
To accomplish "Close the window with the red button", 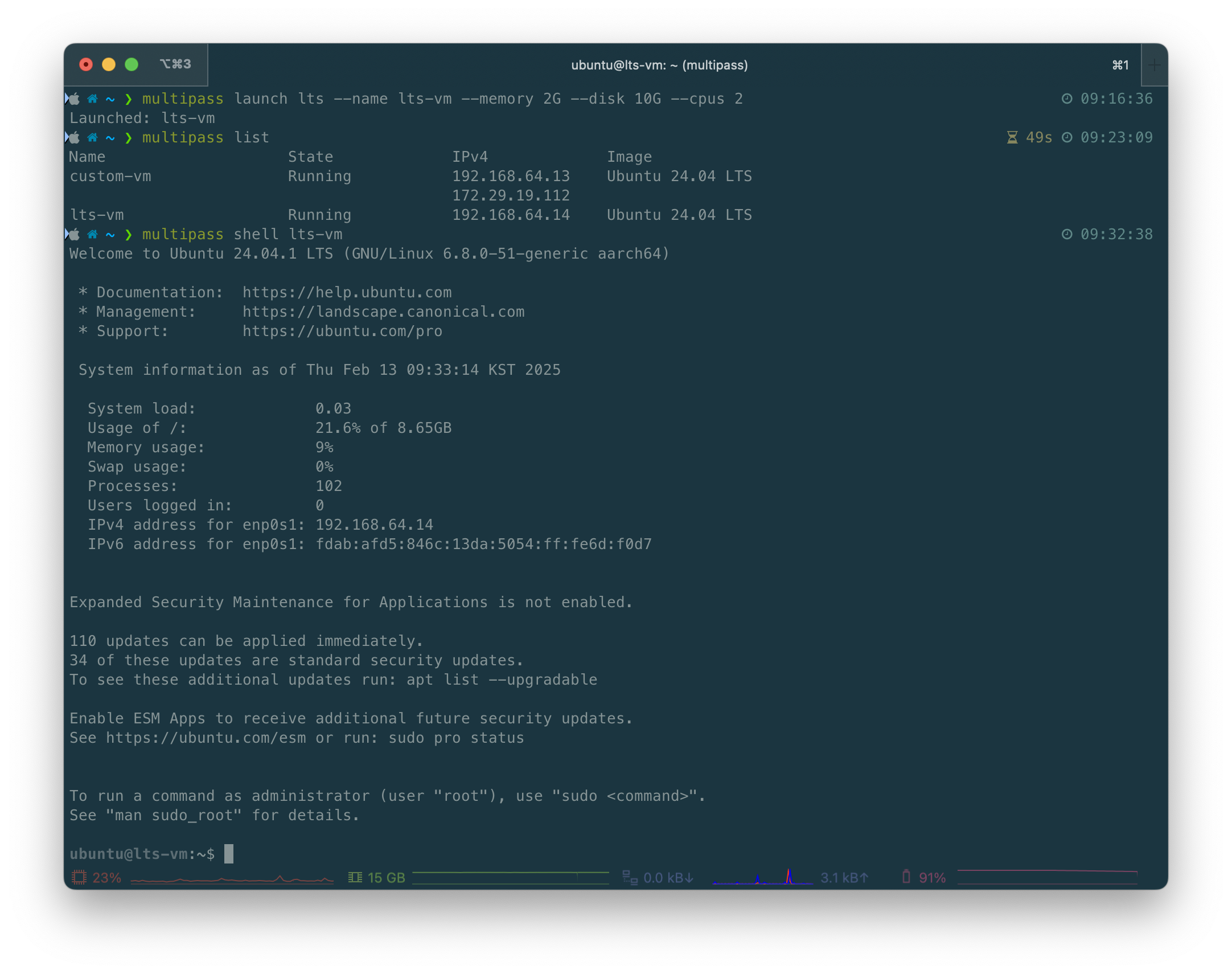I will (86, 64).
